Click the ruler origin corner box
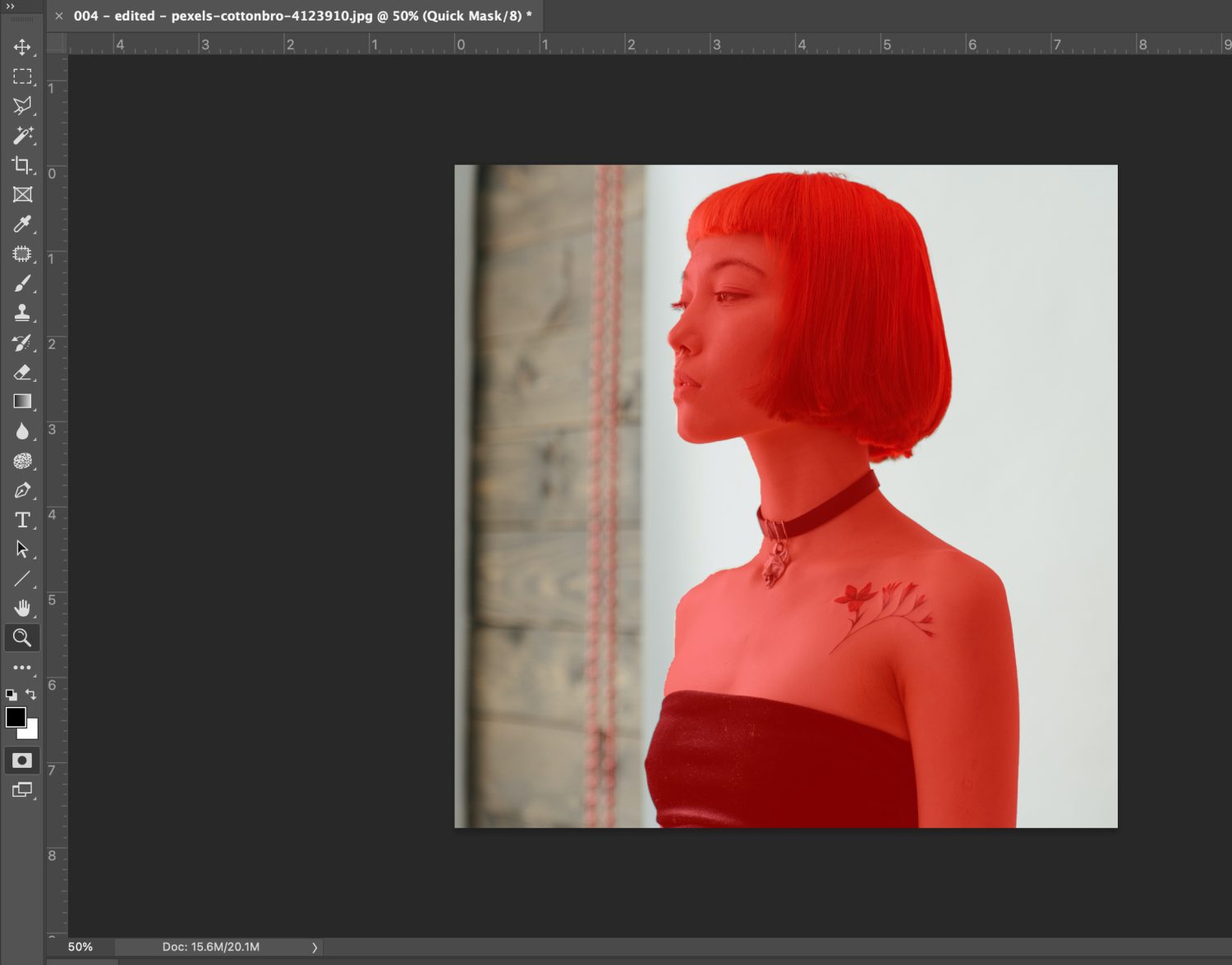This screenshot has width=1232, height=965. (57, 44)
